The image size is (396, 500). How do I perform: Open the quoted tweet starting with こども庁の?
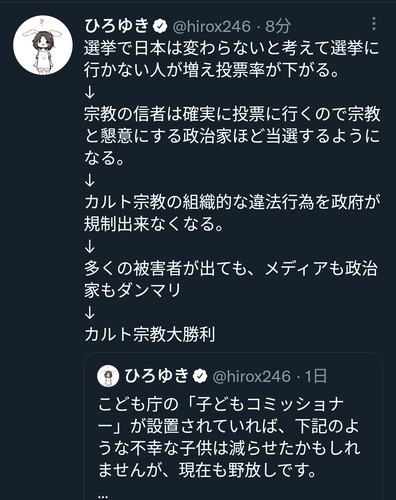coord(233,426)
